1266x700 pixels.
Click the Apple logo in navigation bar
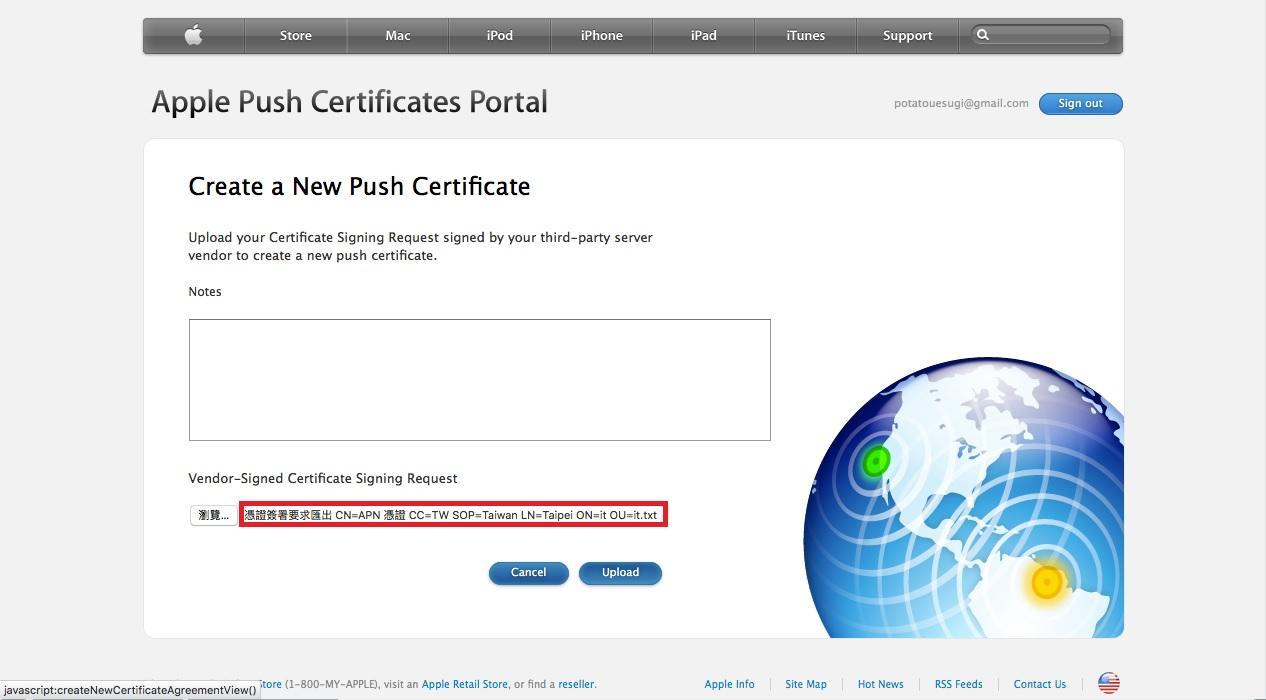(x=194, y=35)
